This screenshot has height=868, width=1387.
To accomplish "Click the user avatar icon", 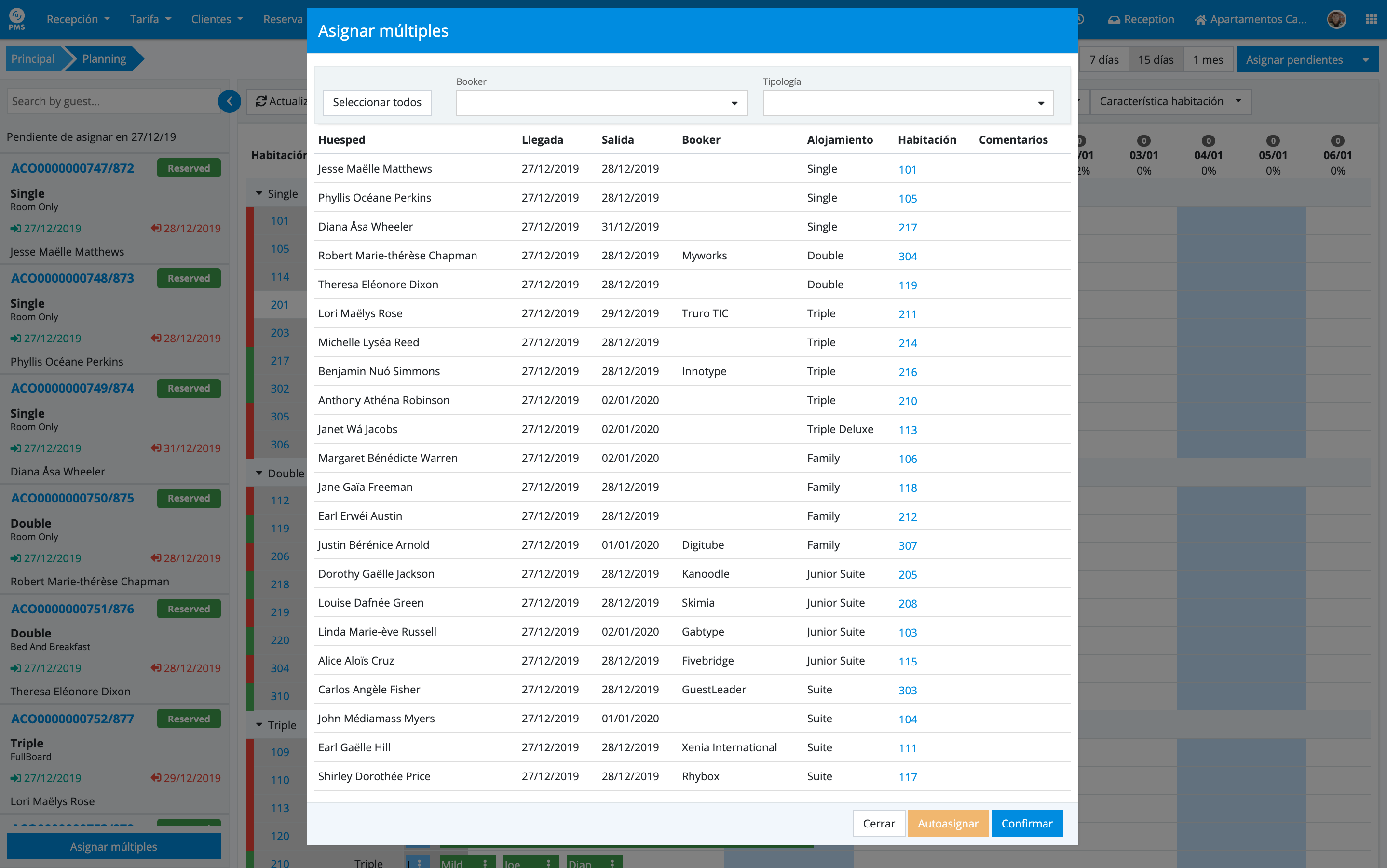I will (x=1336, y=19).
